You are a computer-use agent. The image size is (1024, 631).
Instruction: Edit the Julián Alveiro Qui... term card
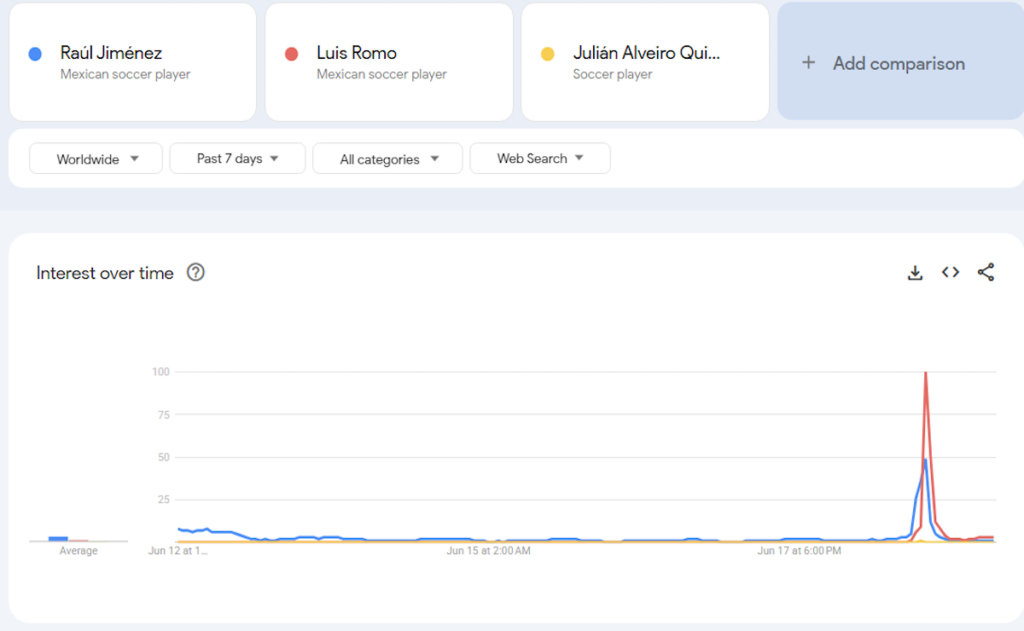(645, 62)
